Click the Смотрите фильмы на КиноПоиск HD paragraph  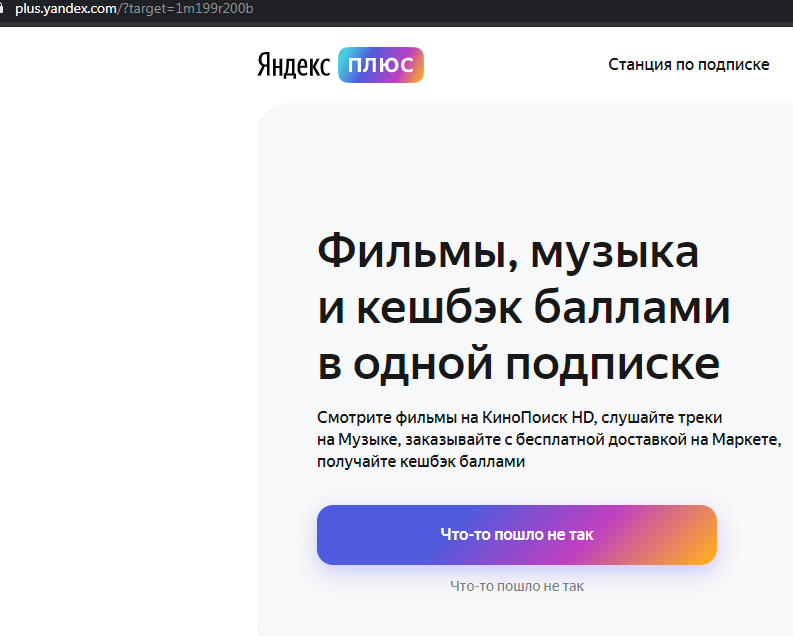coord(549,439)
